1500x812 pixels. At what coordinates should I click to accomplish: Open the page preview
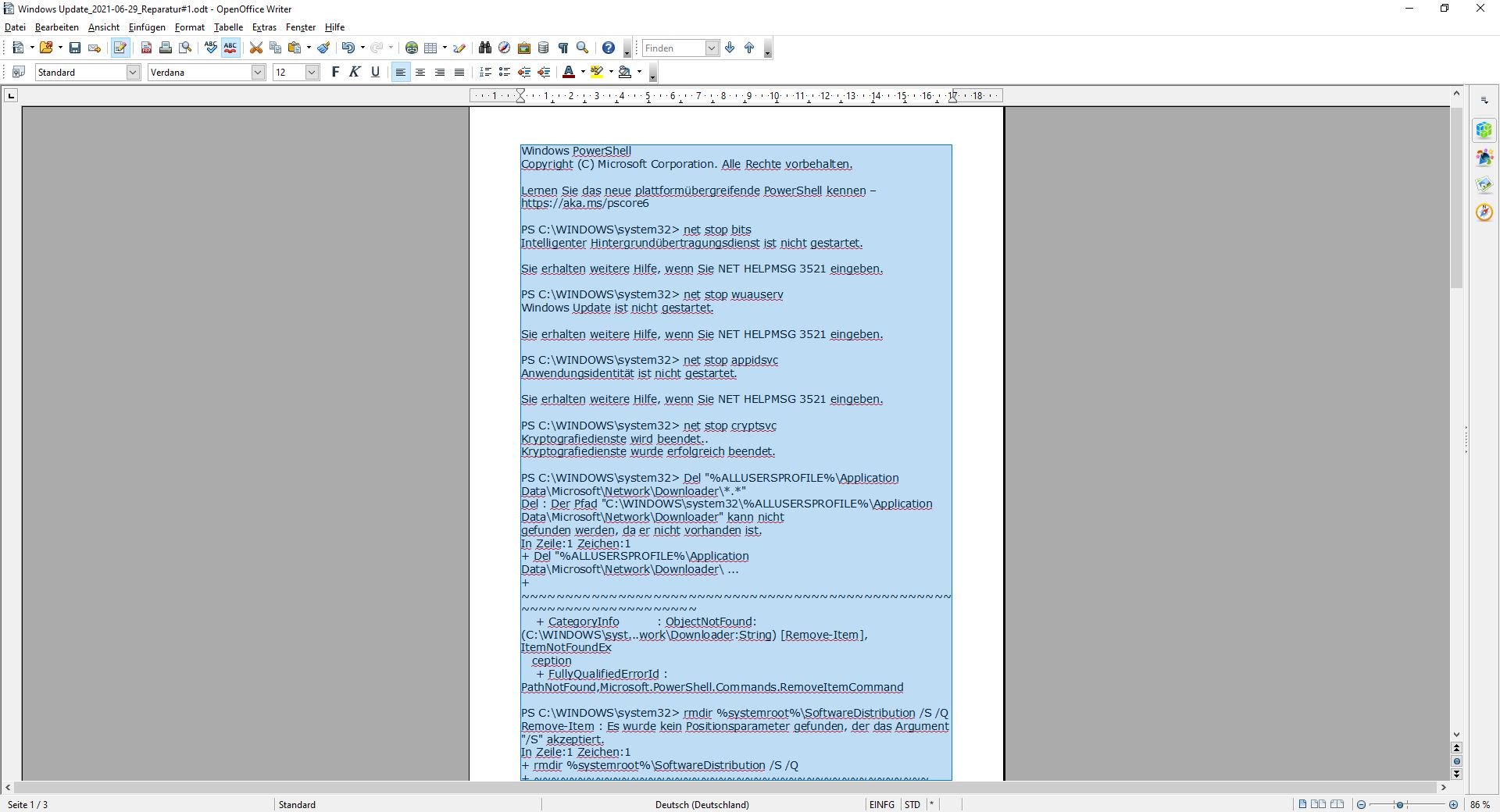point(185,48)
